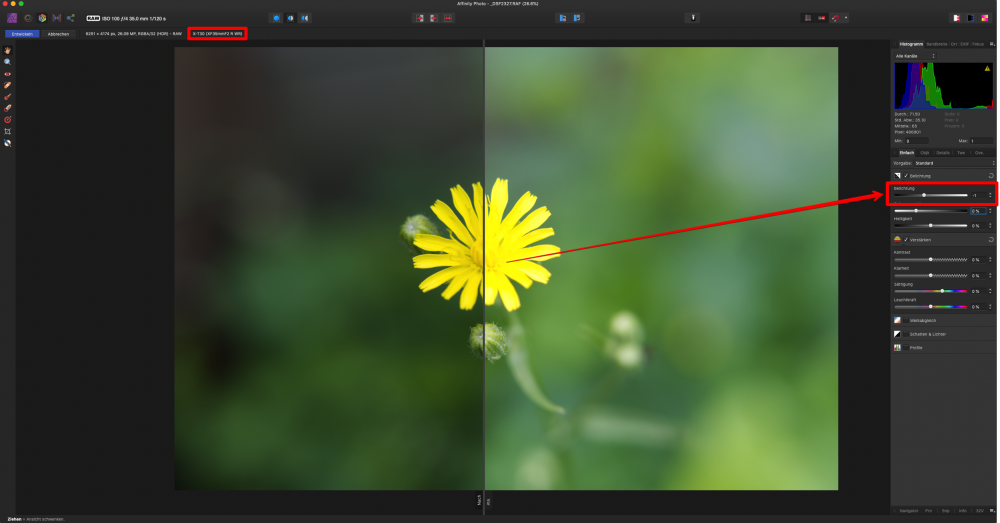Select the Hand (view) tool
Image resolution: width=1000 pixels, height=523 pixels.
8,50
